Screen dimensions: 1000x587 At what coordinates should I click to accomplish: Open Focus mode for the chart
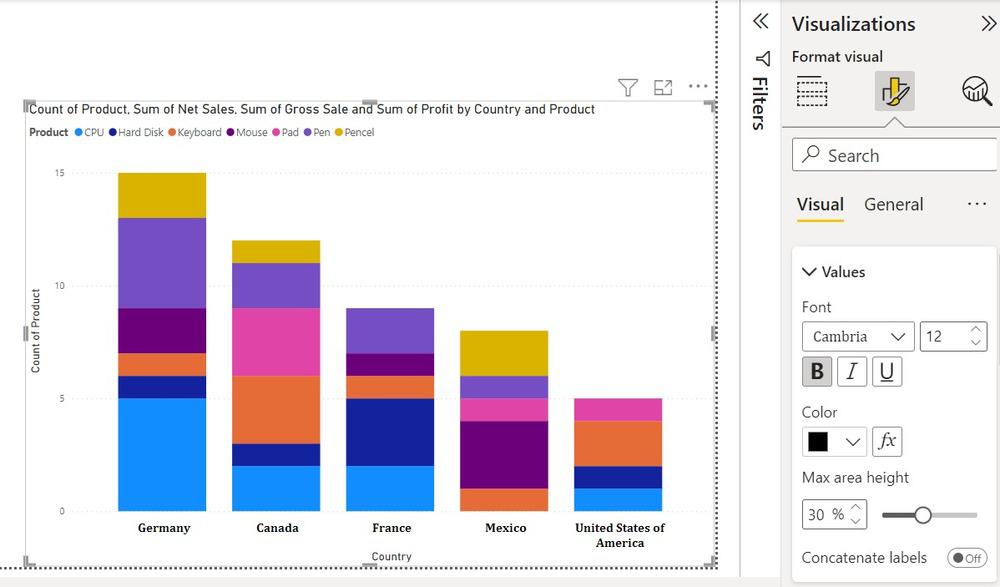tap(663, 88)
